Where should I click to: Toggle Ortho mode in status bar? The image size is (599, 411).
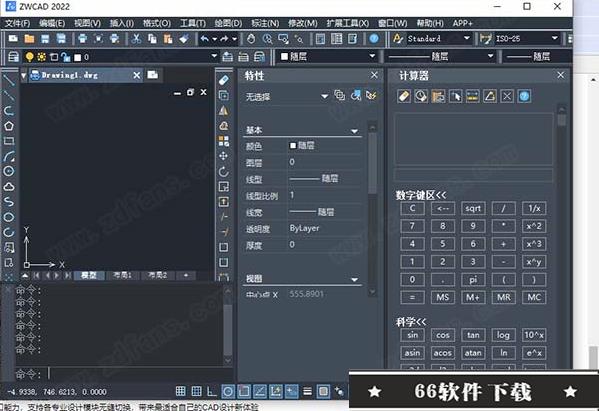tap(212, 391)
